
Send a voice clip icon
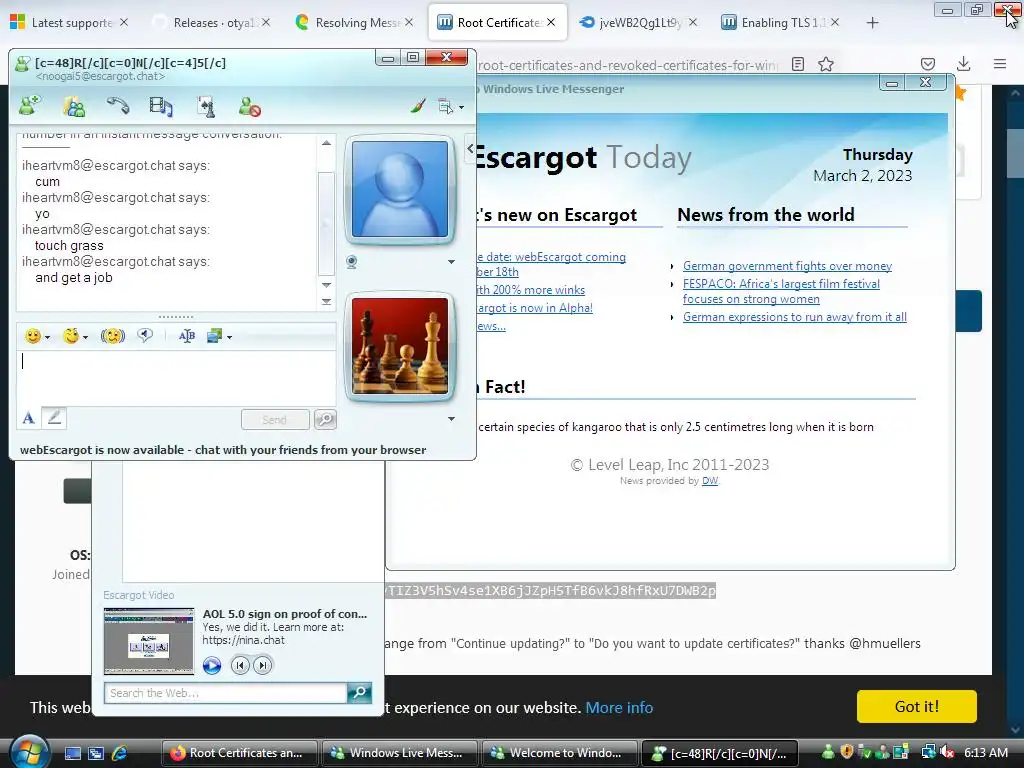pos(145,336)
